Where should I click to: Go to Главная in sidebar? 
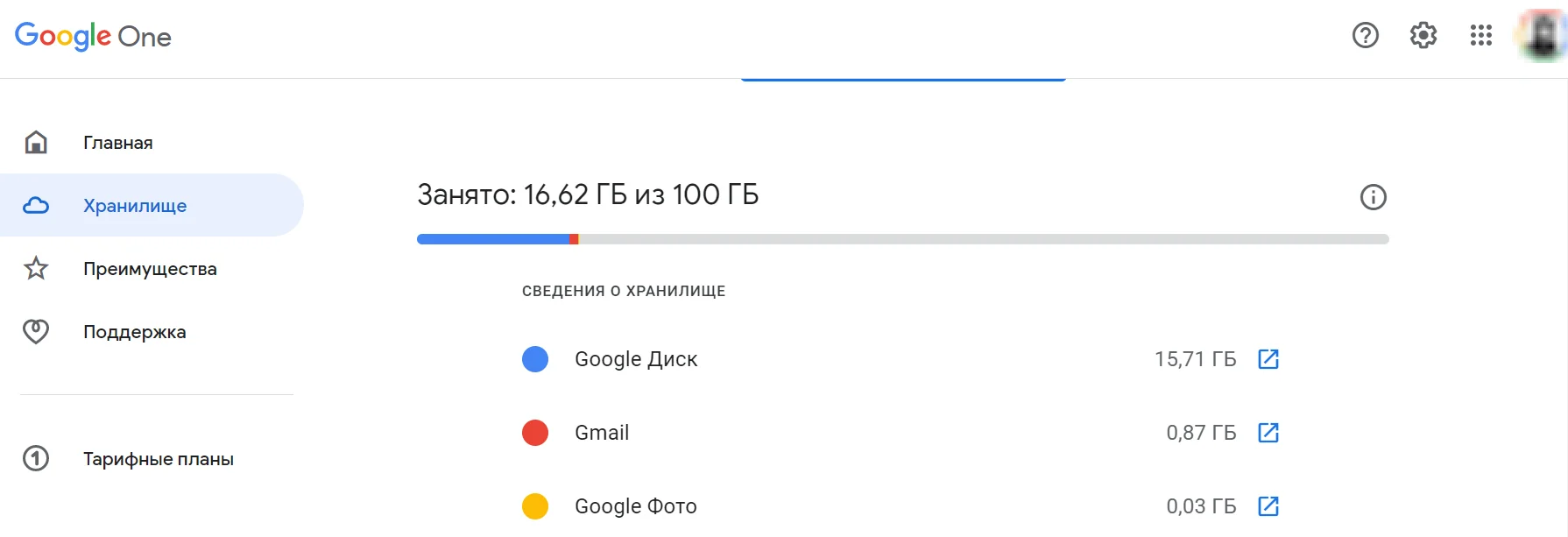117,143
